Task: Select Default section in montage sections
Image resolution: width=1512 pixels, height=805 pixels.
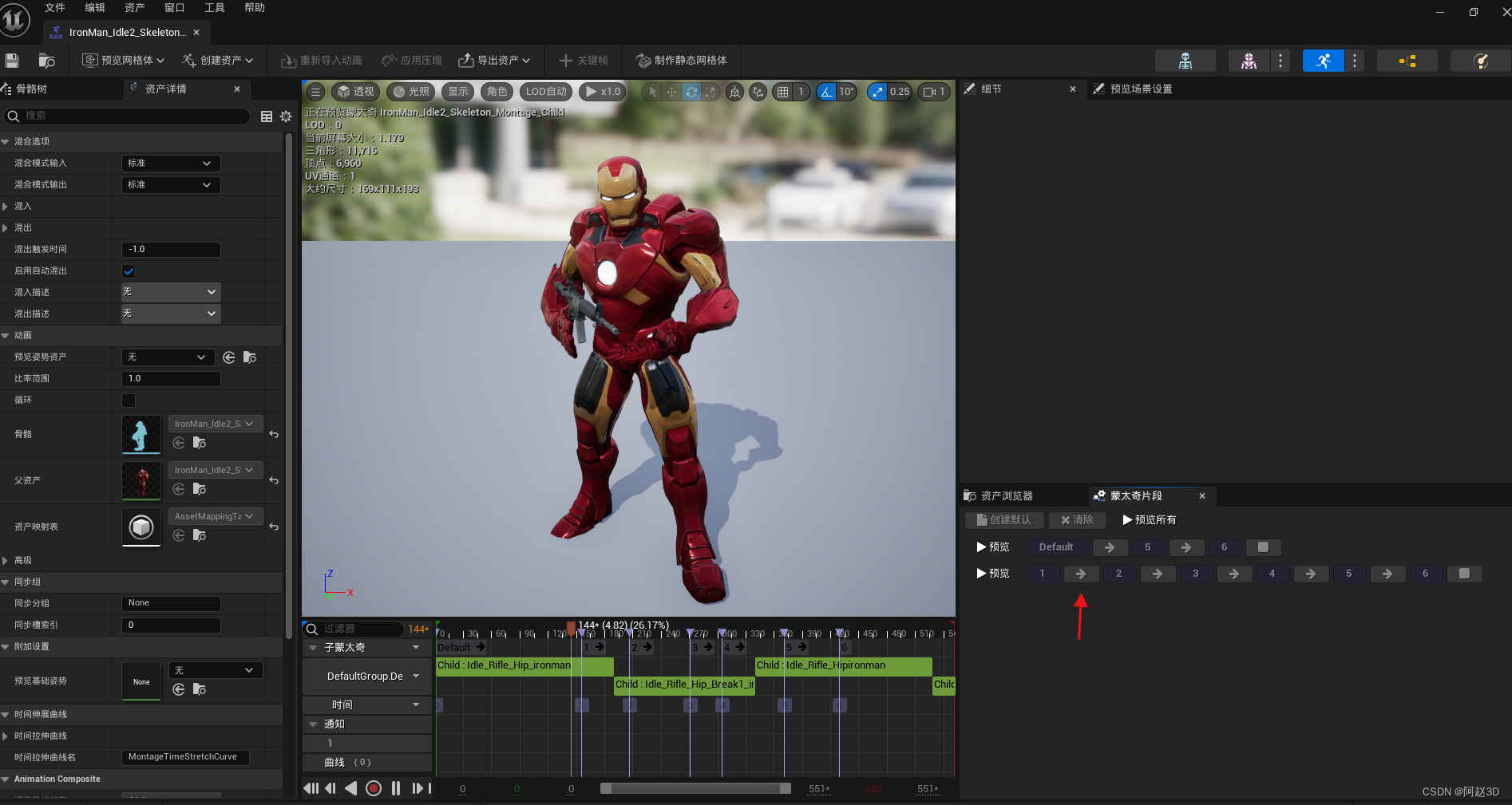Action: point(1055,547)
